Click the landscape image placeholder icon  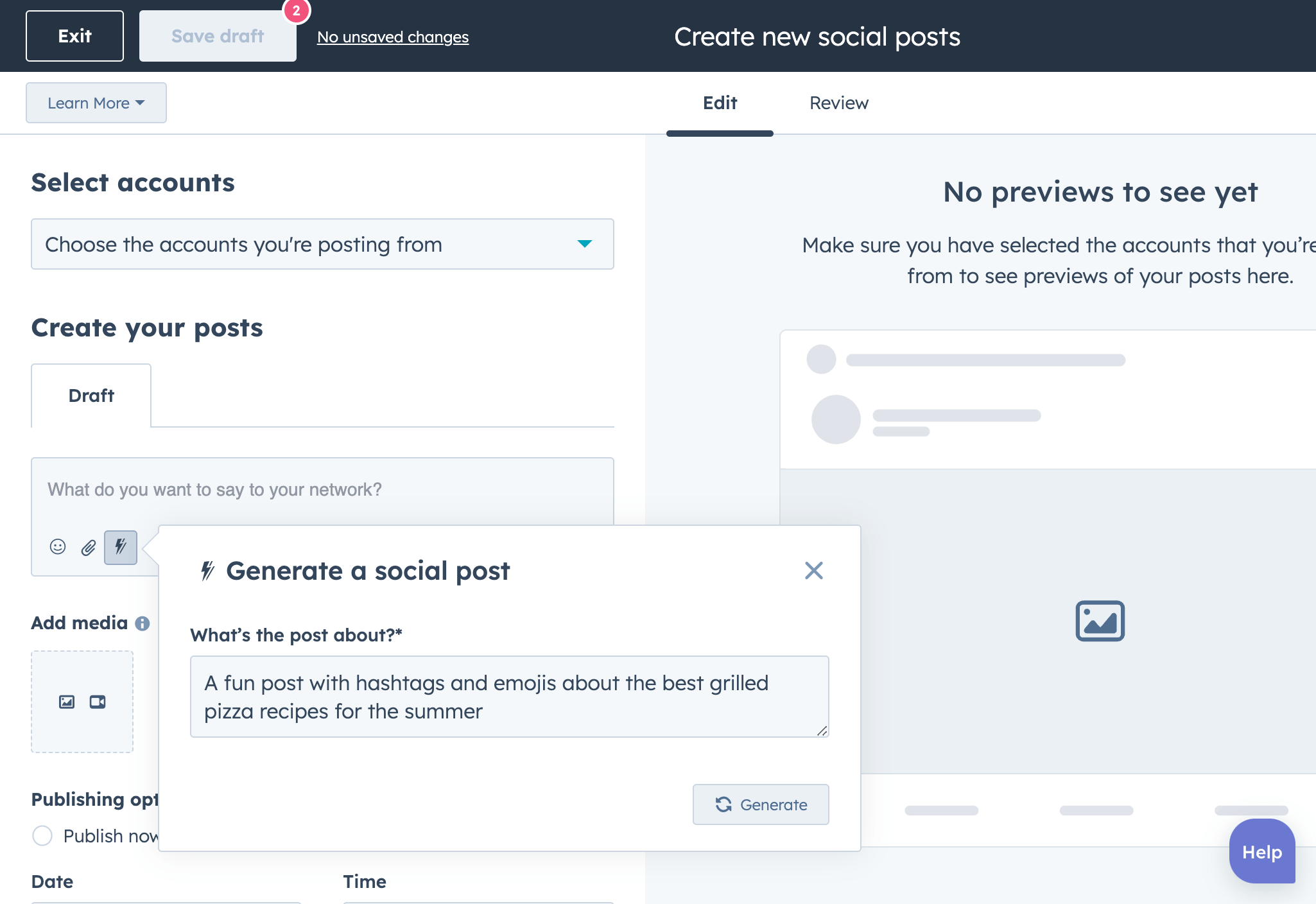[1101, 619]
